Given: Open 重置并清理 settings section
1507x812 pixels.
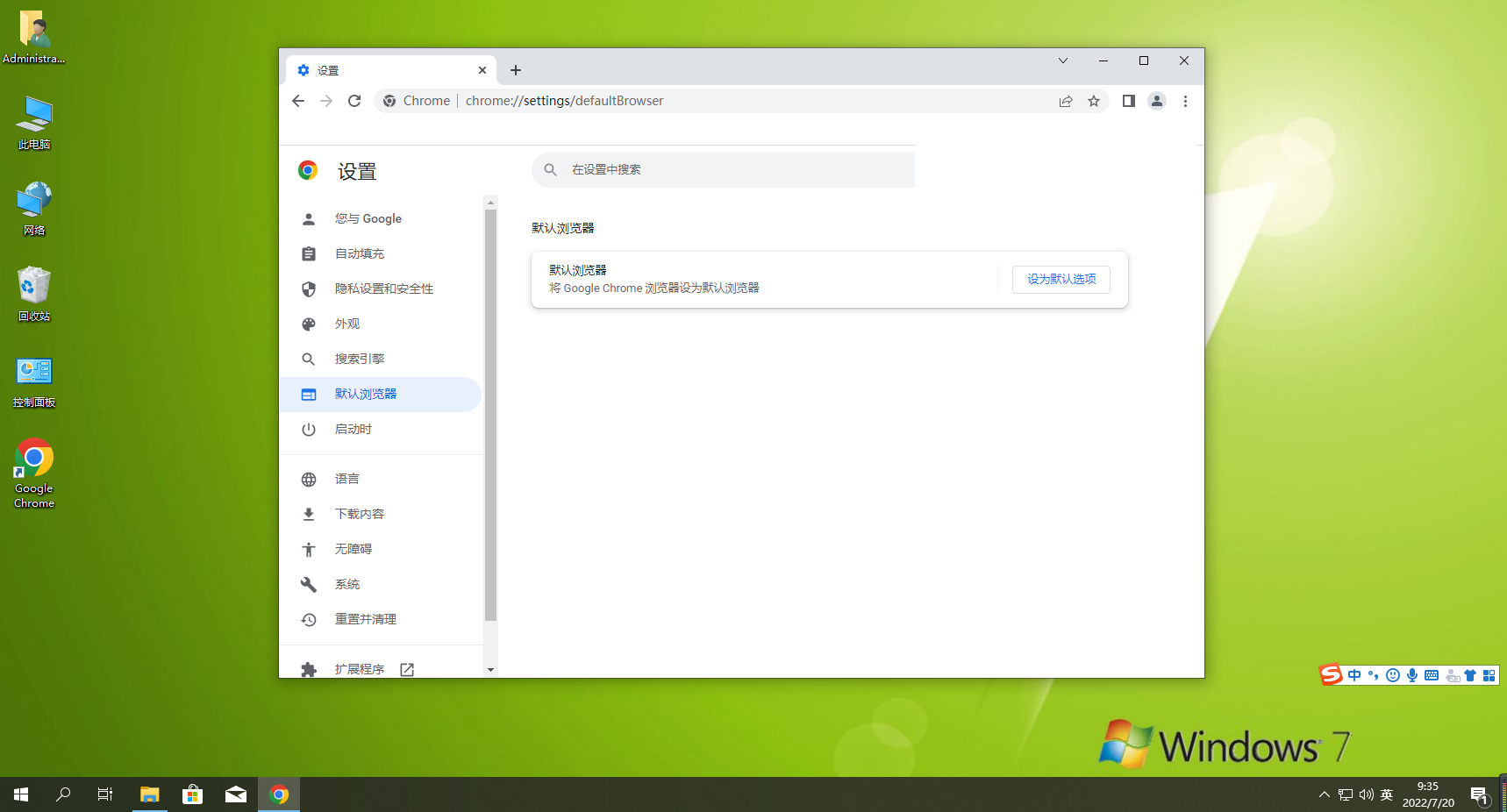Looking at the screenshot, I should tap(380, 619).
